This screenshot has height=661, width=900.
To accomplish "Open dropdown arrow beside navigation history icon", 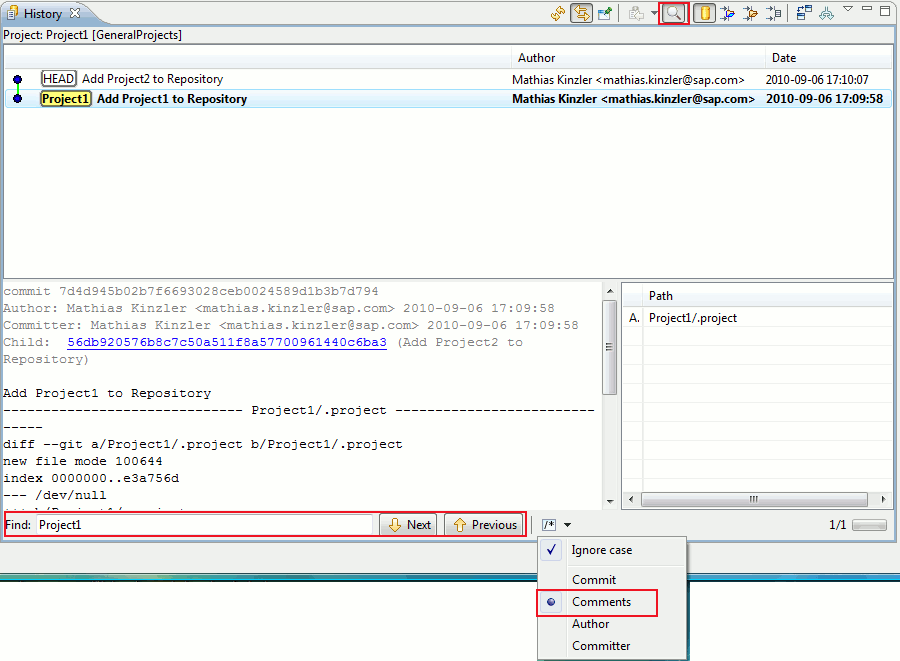I will coord(654,13).
